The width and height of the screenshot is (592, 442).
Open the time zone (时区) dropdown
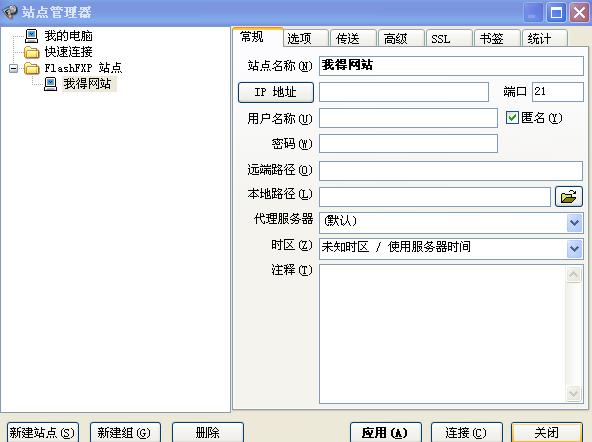tap(574, 248)
